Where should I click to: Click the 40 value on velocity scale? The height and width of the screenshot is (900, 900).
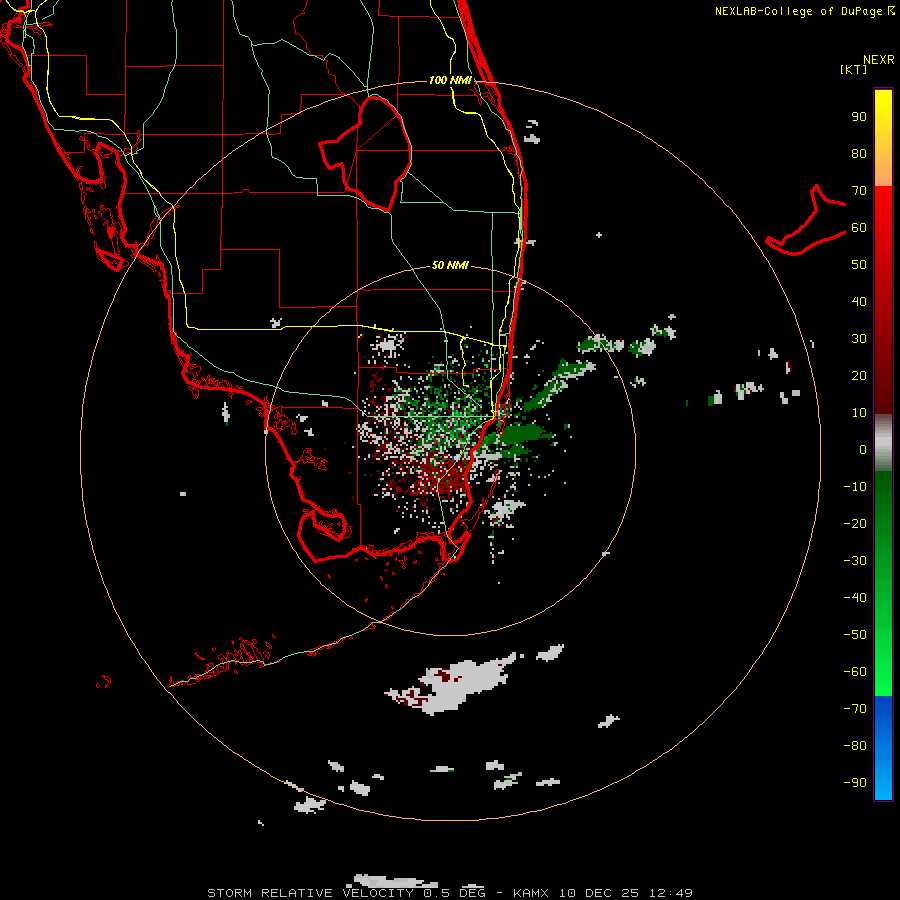point(859,301)
